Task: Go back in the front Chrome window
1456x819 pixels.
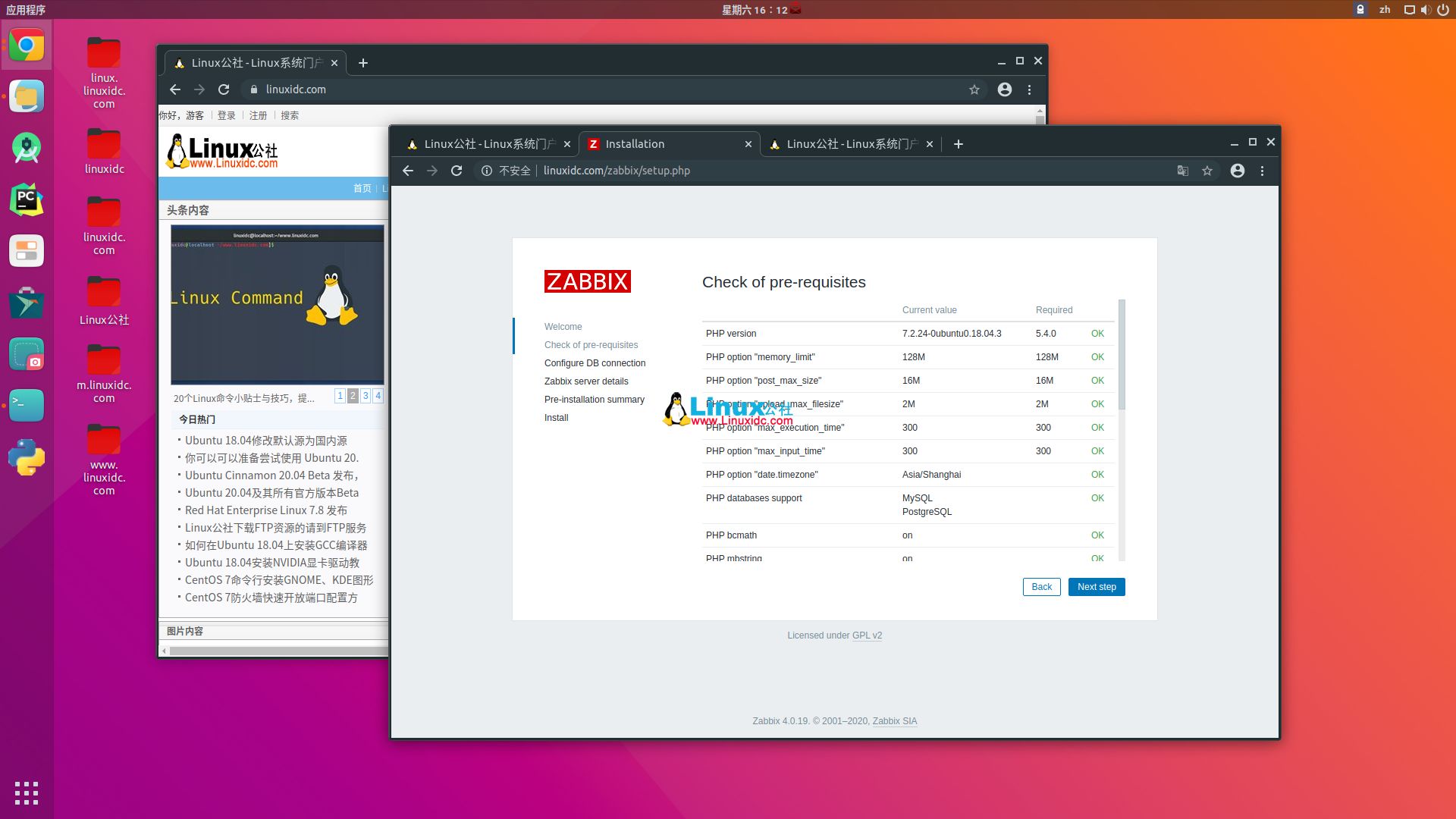Action: (408, 171)
